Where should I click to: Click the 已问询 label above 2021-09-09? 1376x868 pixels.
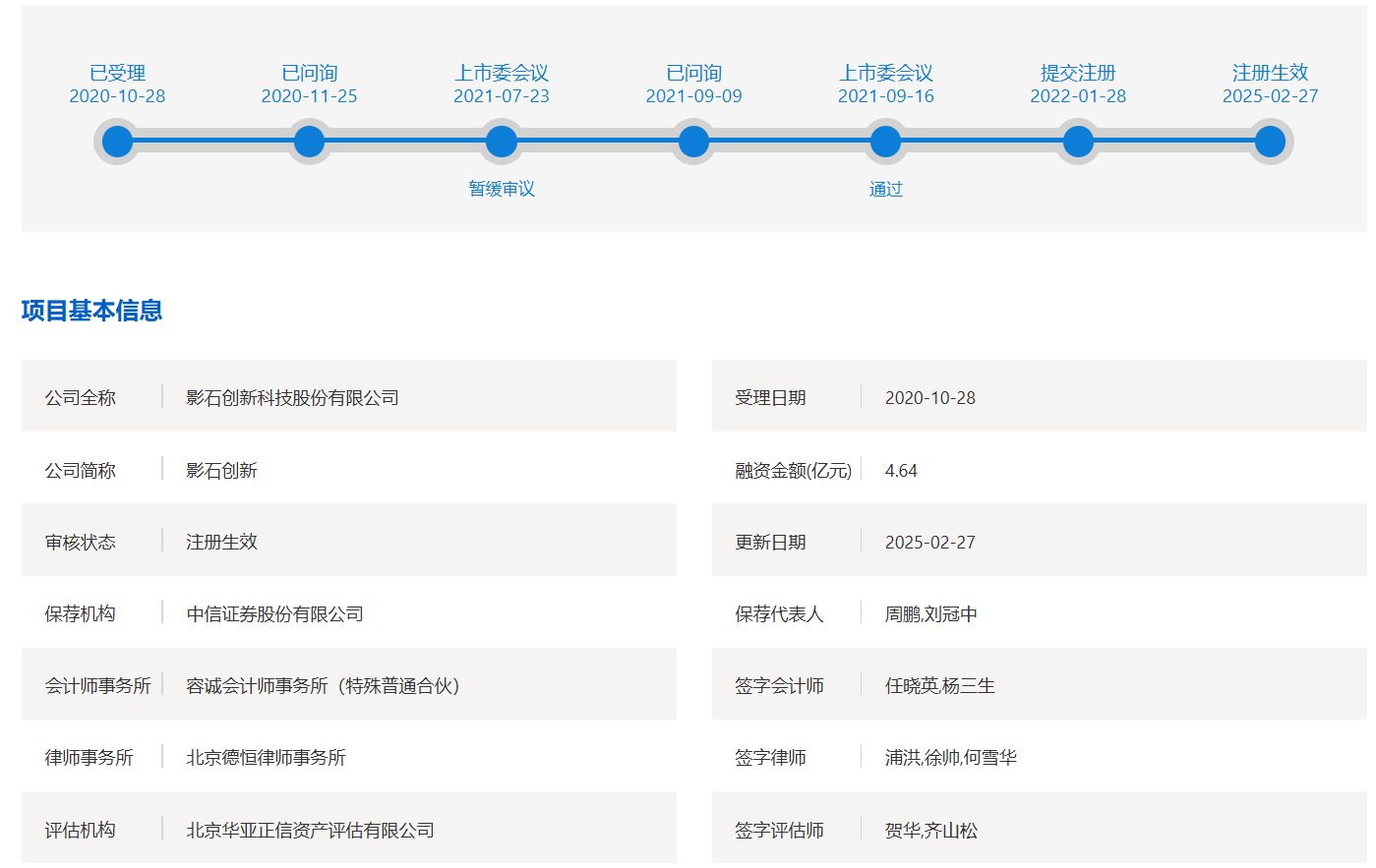[693, 73]
